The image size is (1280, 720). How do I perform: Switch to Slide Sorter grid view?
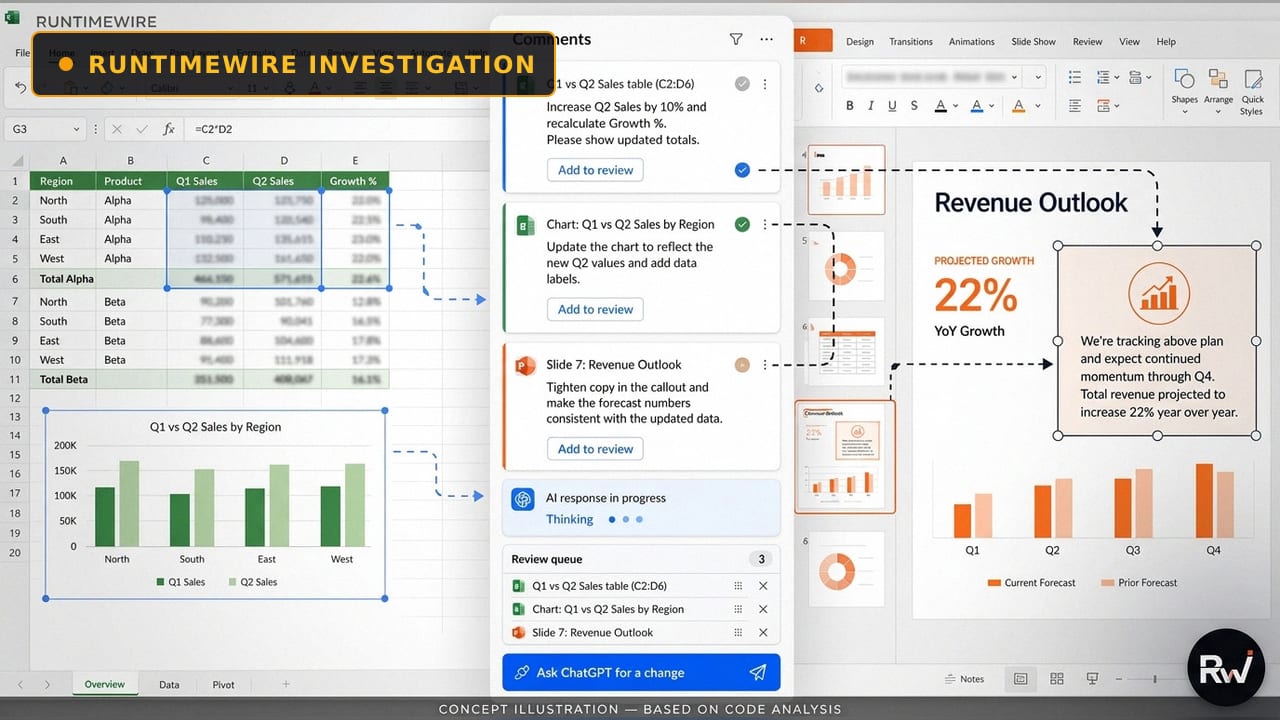1057,679
